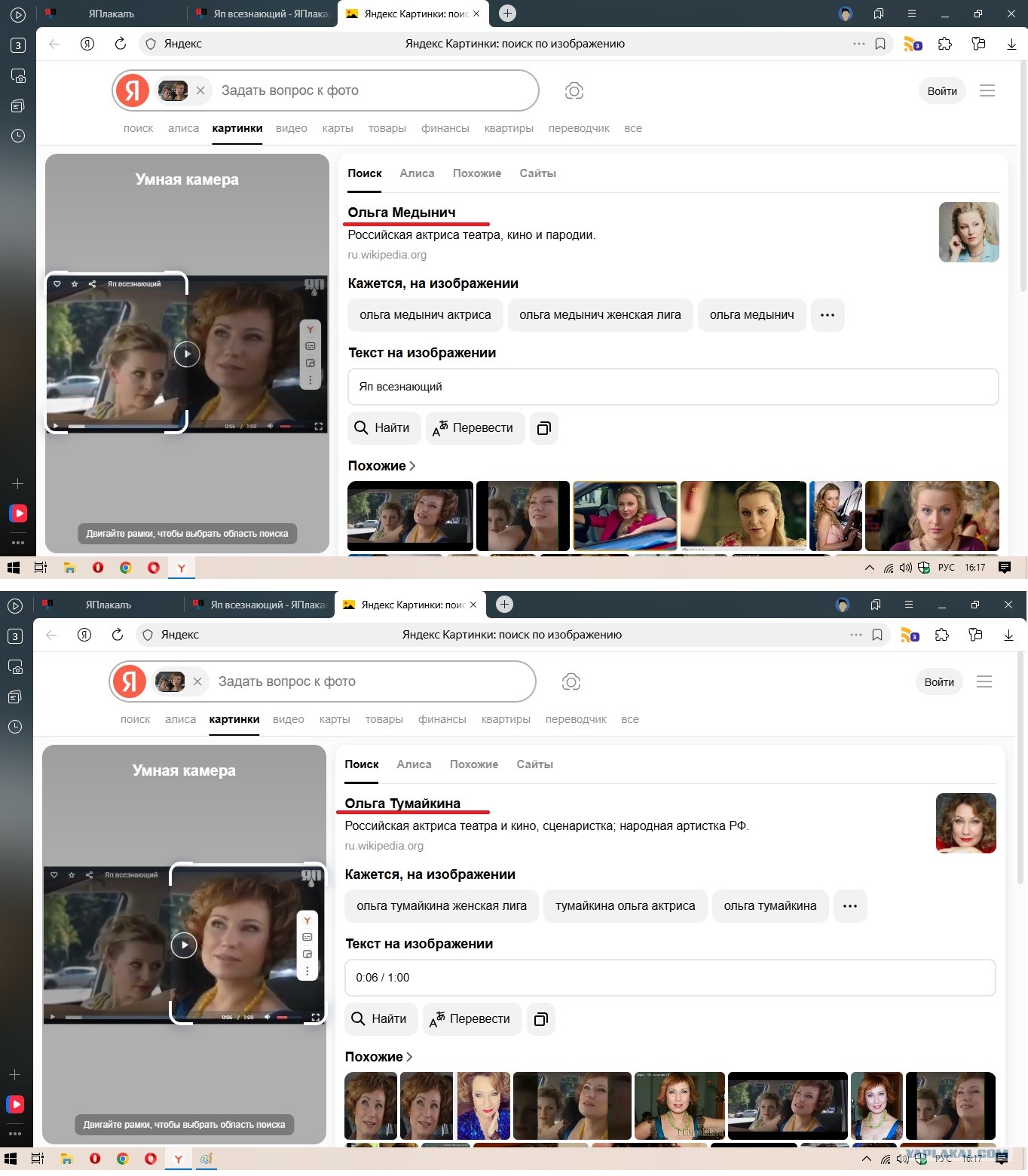The height and width of the screenshot is (1176, 1028).
Task: Select 'видео' service in Медынич window navigation
Action: tap(292, 128)
